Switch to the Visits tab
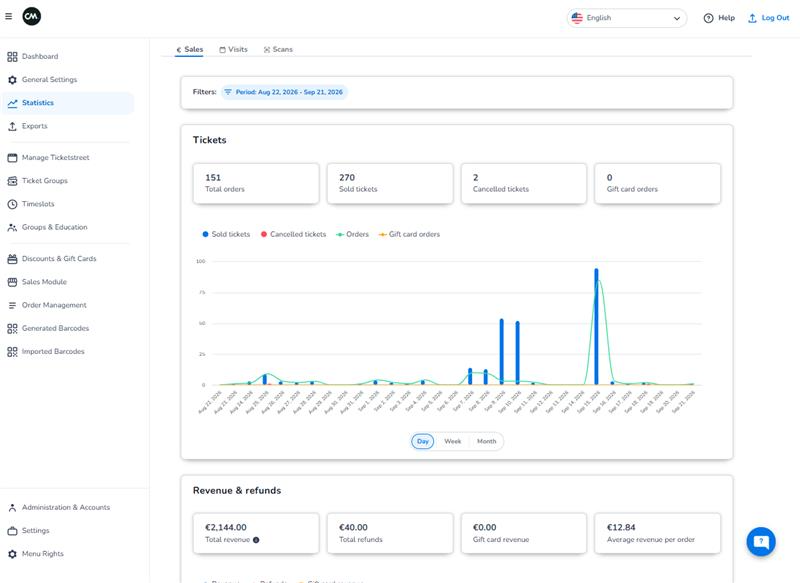This screenshot has width=800, height=583. click(233, 49)
